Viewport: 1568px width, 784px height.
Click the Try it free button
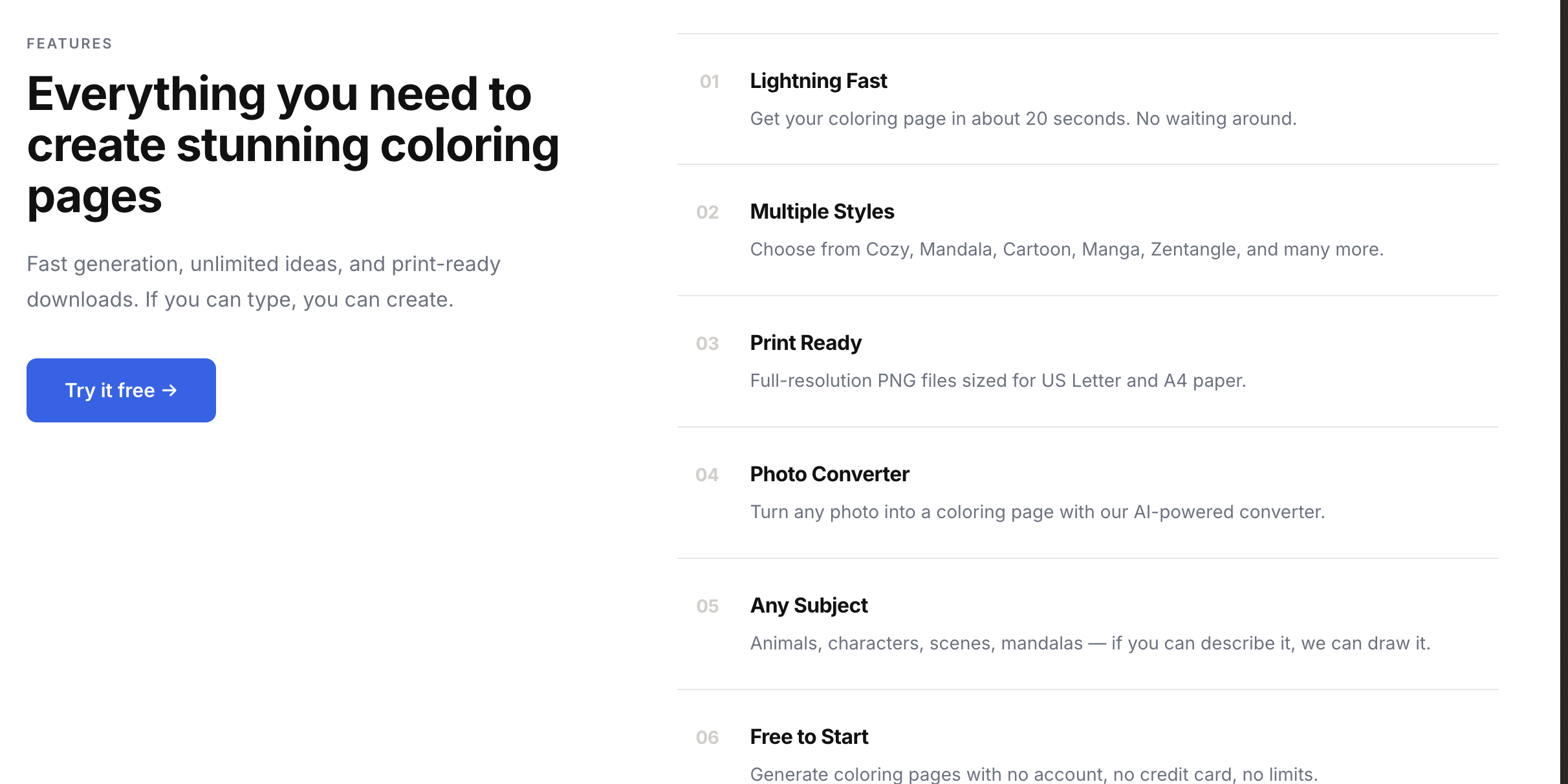pos(121,390)
